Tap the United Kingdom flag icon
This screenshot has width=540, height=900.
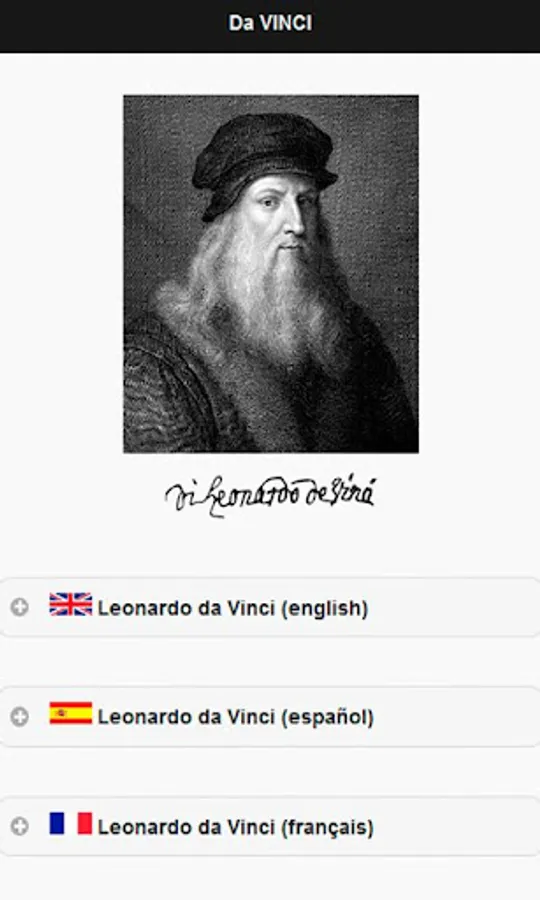point(71,604)
